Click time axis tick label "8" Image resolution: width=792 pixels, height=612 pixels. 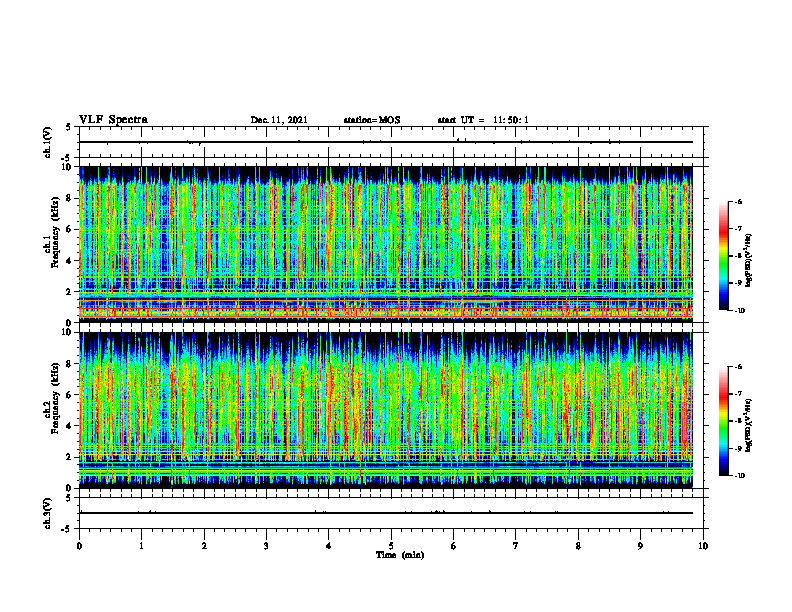click(x=578, y=546)
